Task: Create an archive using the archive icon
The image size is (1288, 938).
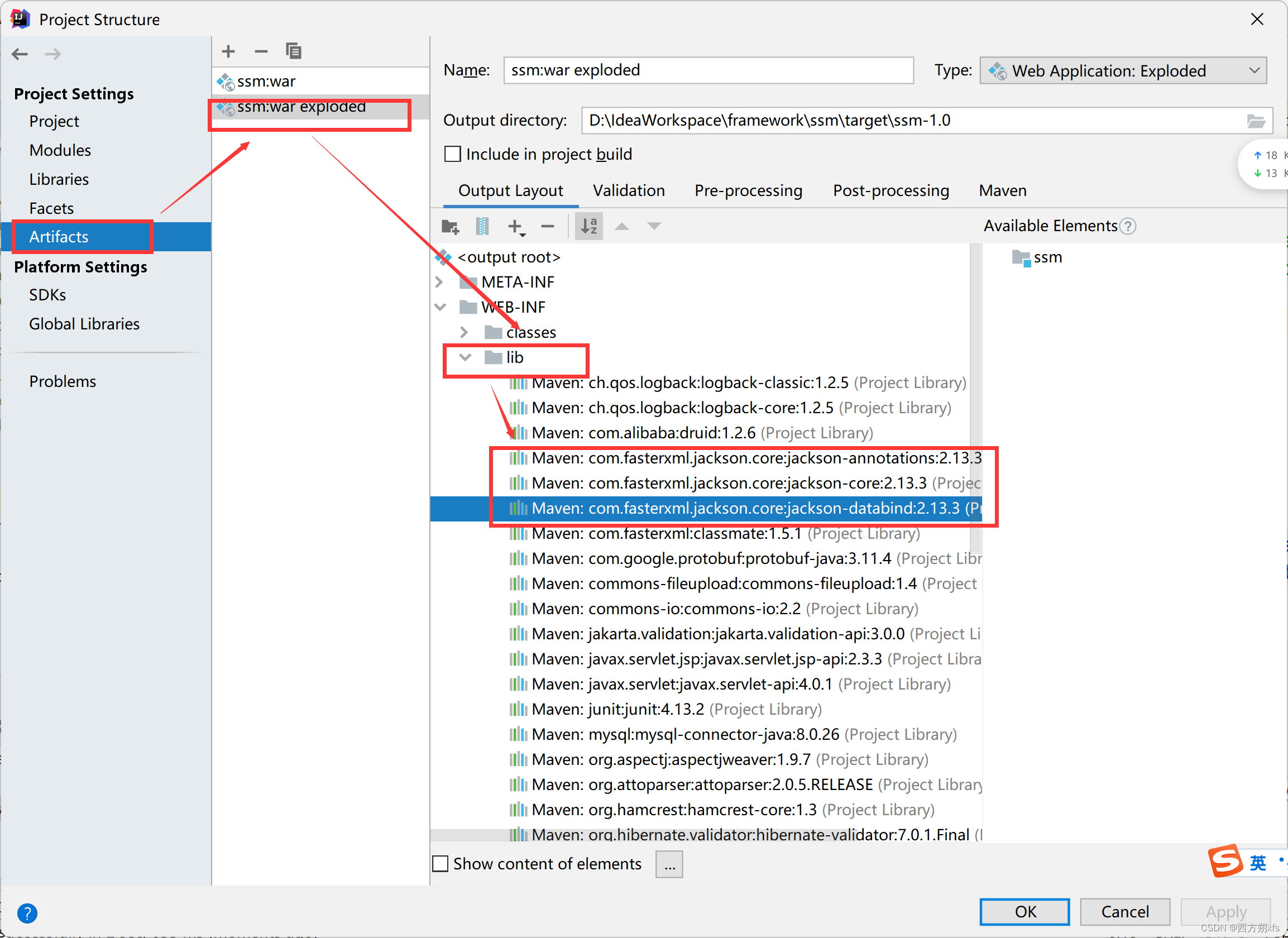Action: point(482,226)
